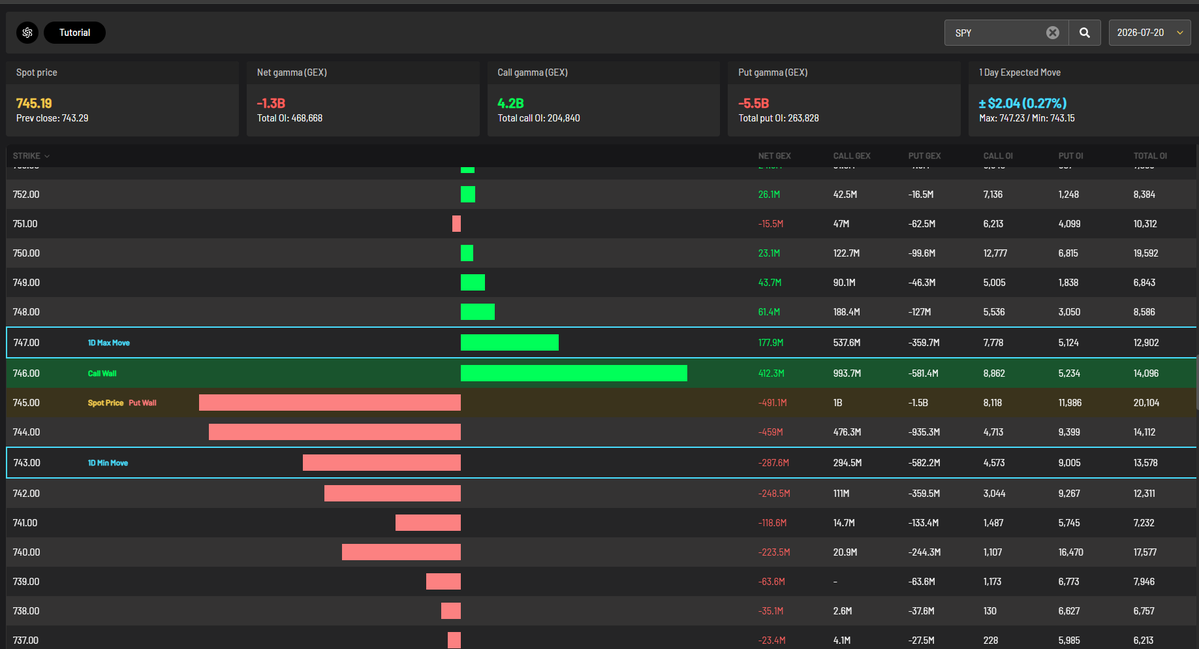The image size is (1199, 649).
Task: Click the PUT OI column header
Action: [x=1071, y=156]
